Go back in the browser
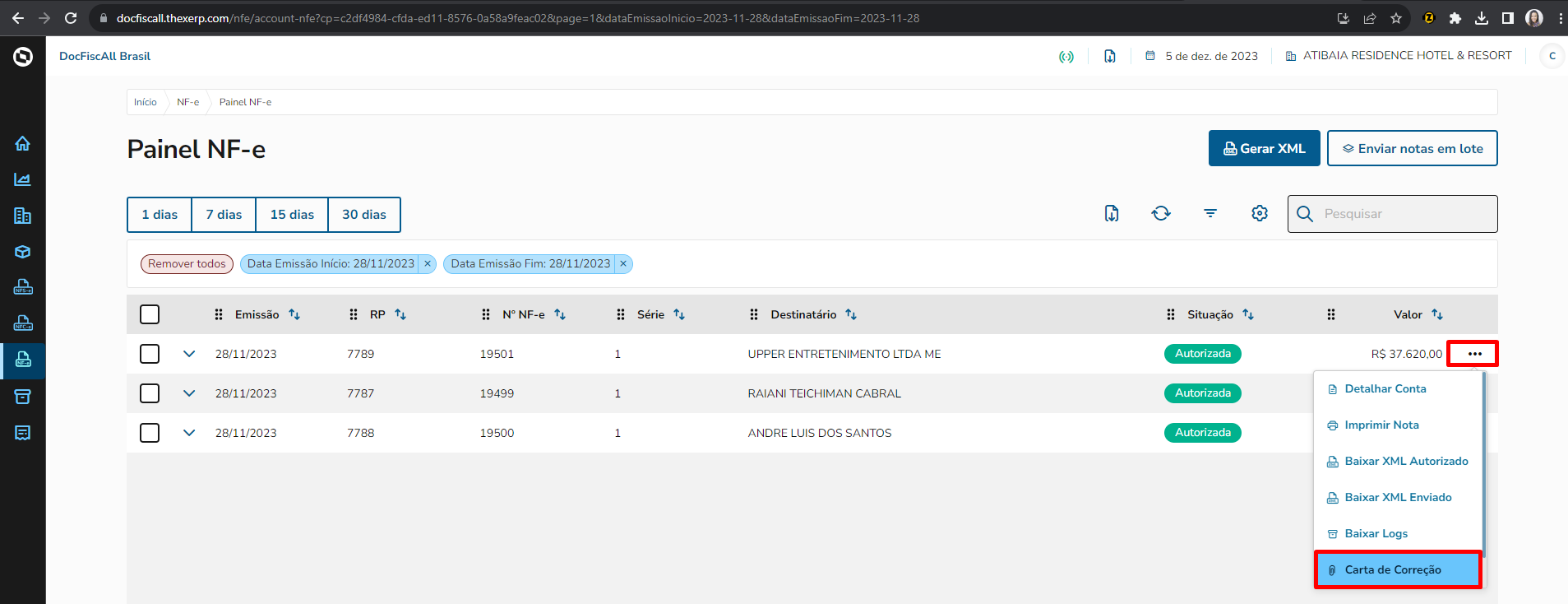The image size is (1568, 604). [x=18, y=18]
